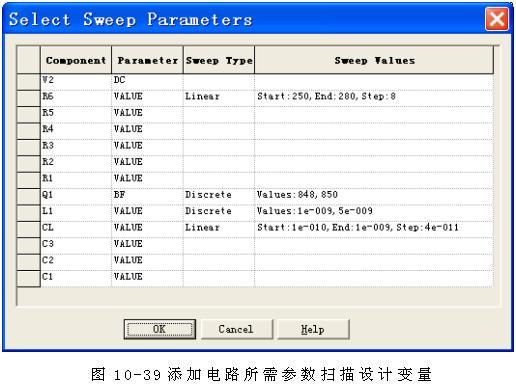Click the OK button
This screenshot has width=516, height=384.
click(x=159, y=329)
